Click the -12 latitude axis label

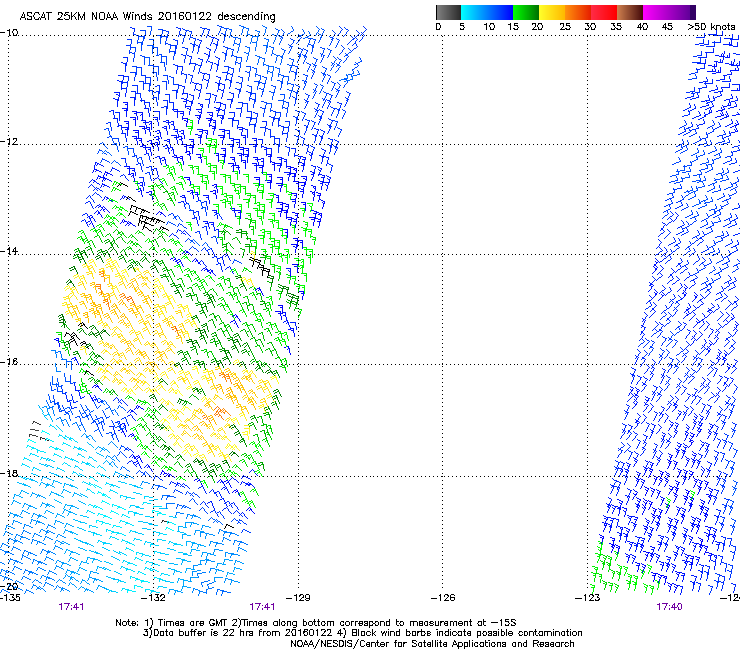point(9,142)
